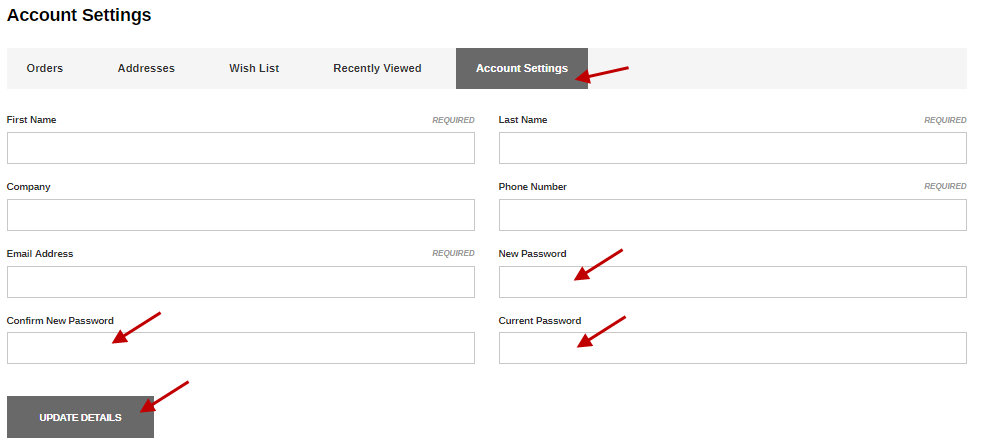Click into the Company field
989x442 pixels.
241,215
